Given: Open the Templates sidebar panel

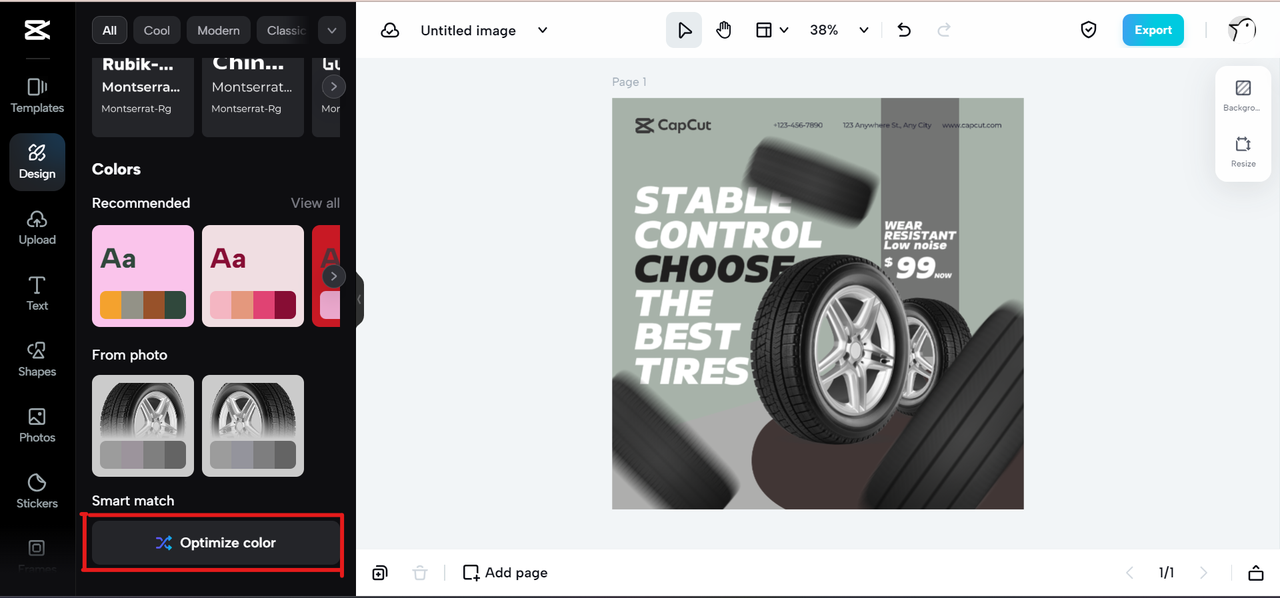Looking at the screenshot, I should point(37,96).
